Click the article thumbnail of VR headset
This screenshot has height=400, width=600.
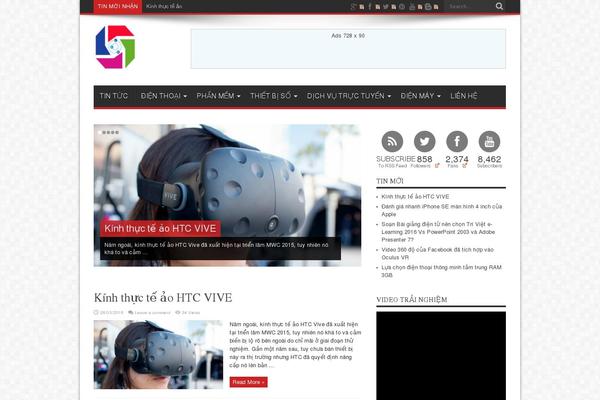pyautogui.click(x=158, y=354)
